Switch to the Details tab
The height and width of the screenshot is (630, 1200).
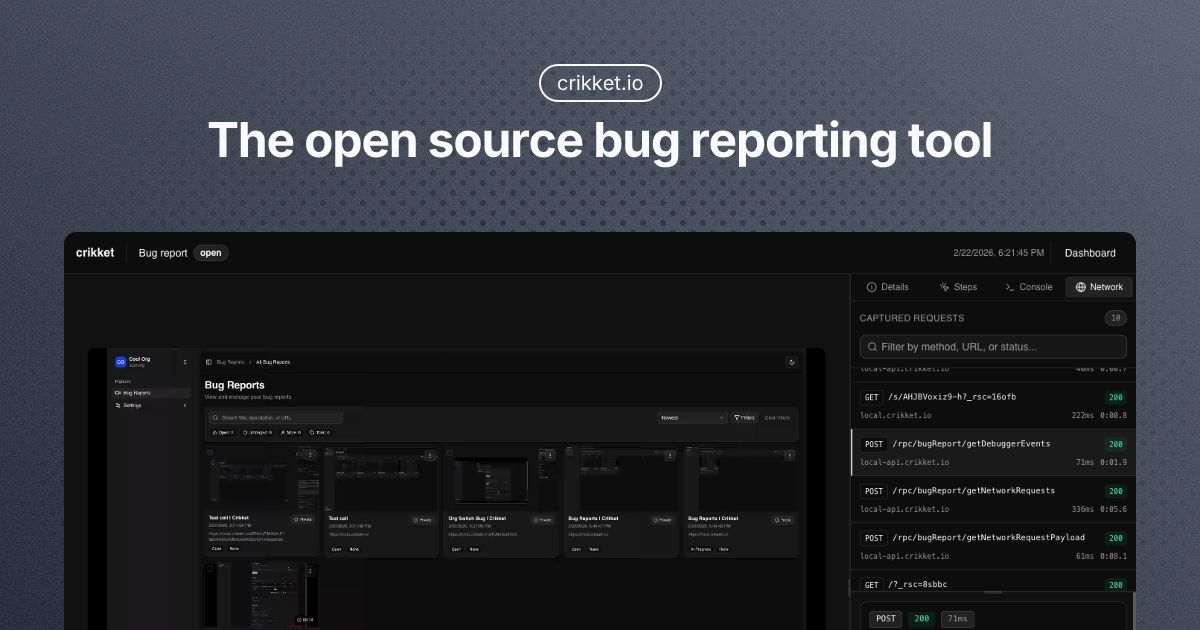click(x=889, y=287)
